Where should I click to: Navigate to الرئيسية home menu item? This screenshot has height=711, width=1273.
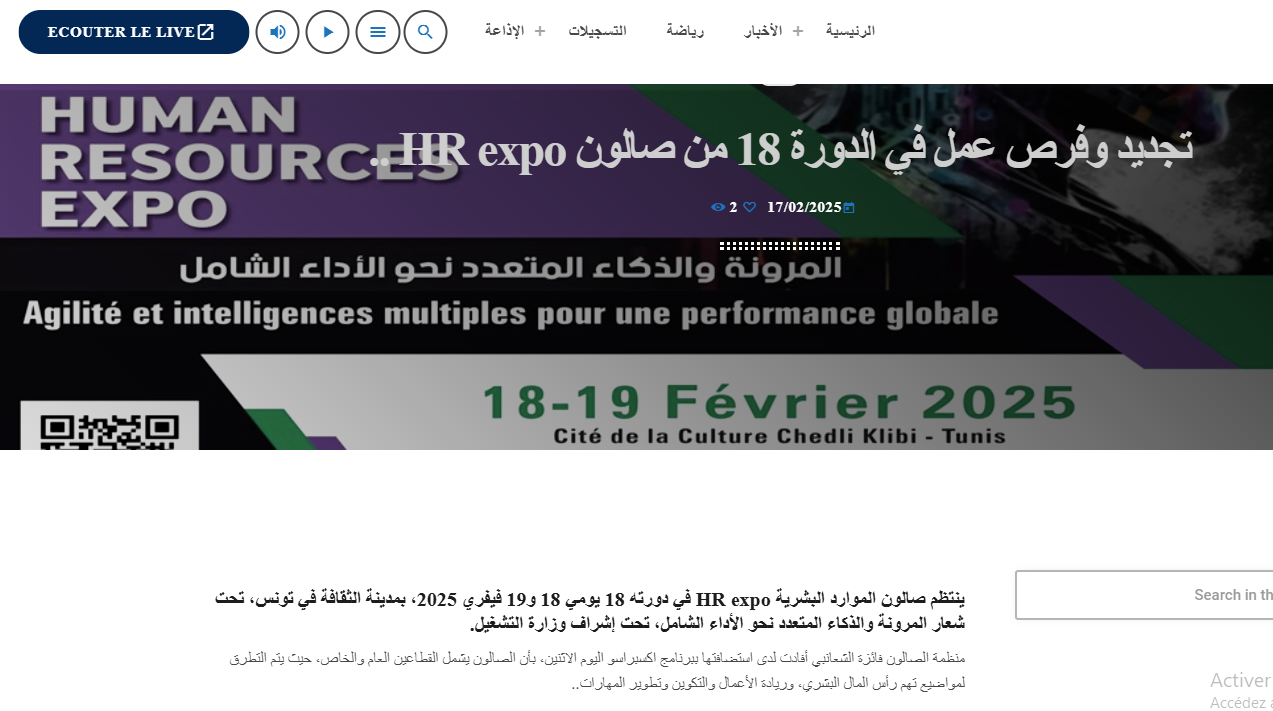(x=850, y=31)
